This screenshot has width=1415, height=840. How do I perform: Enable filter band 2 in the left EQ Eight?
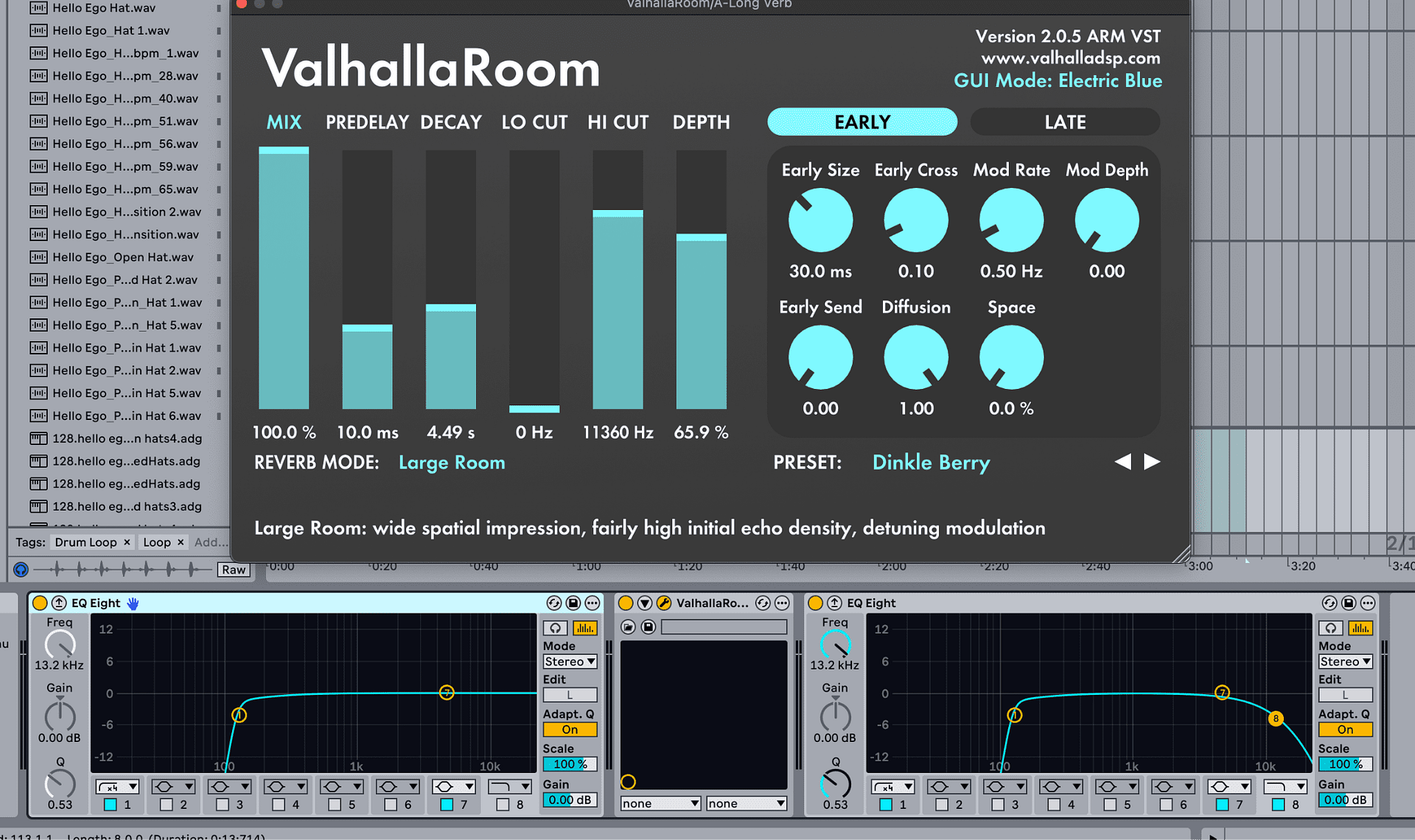point(168,805)
